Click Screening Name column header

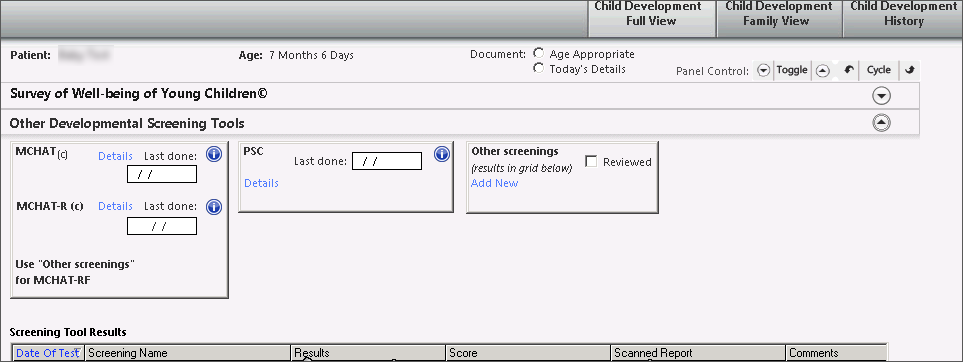187,353
